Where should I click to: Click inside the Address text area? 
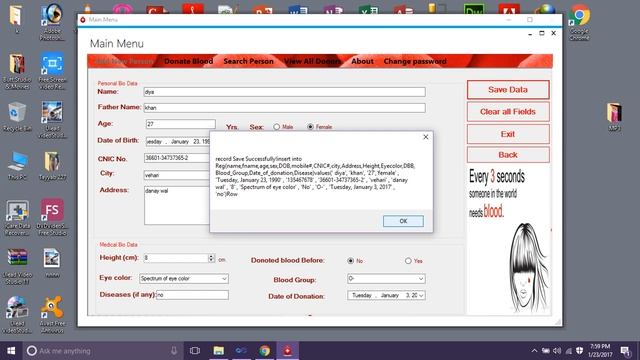point(177,205)
